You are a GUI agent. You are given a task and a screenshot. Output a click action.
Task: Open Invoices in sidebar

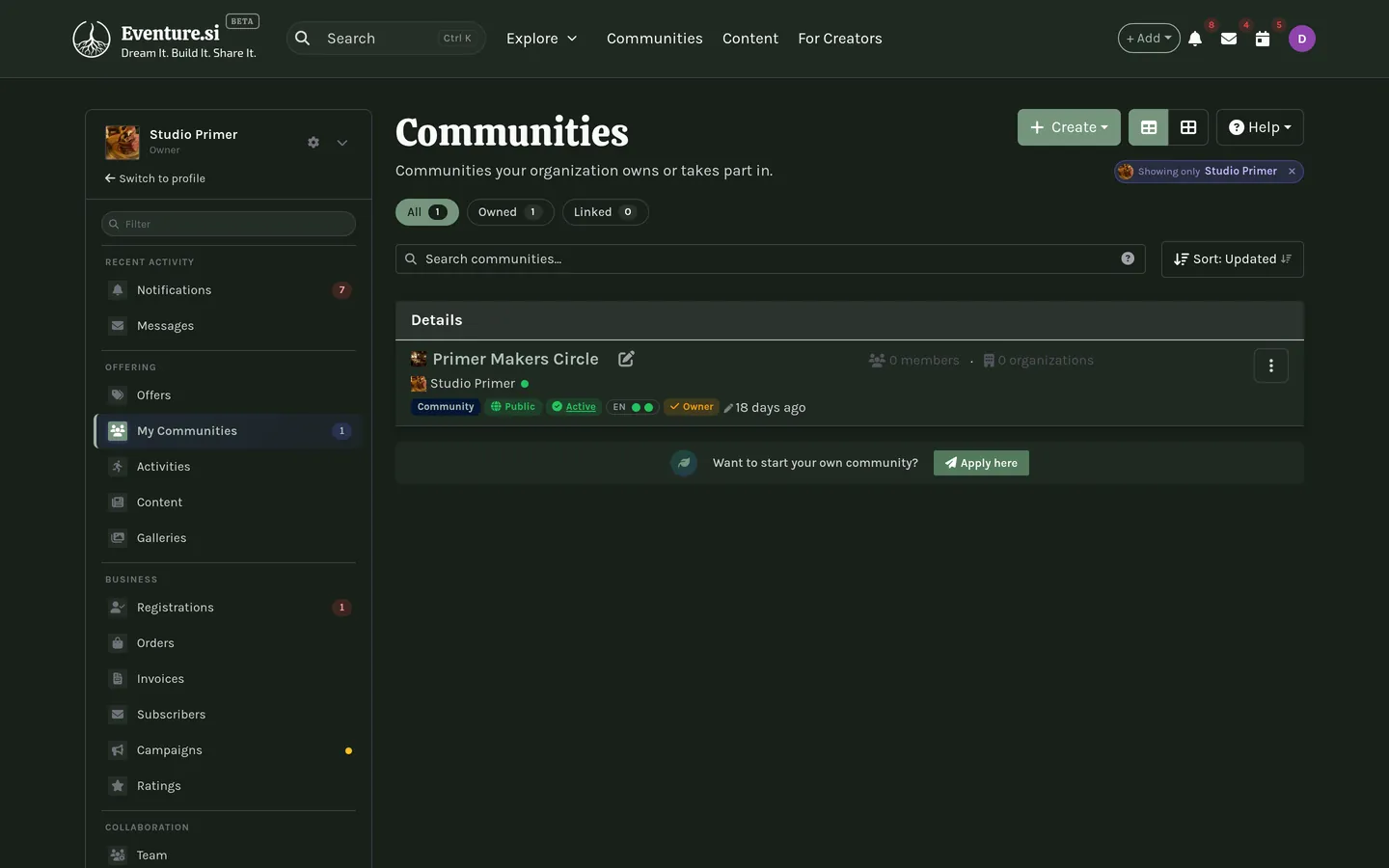pos(229,679)
